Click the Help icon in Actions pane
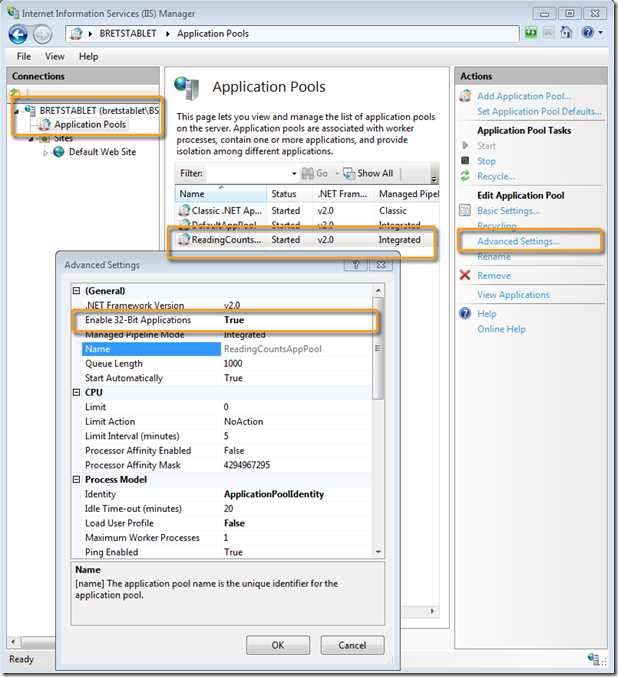This screenshot has height=677, width=618. pos(466,313)
